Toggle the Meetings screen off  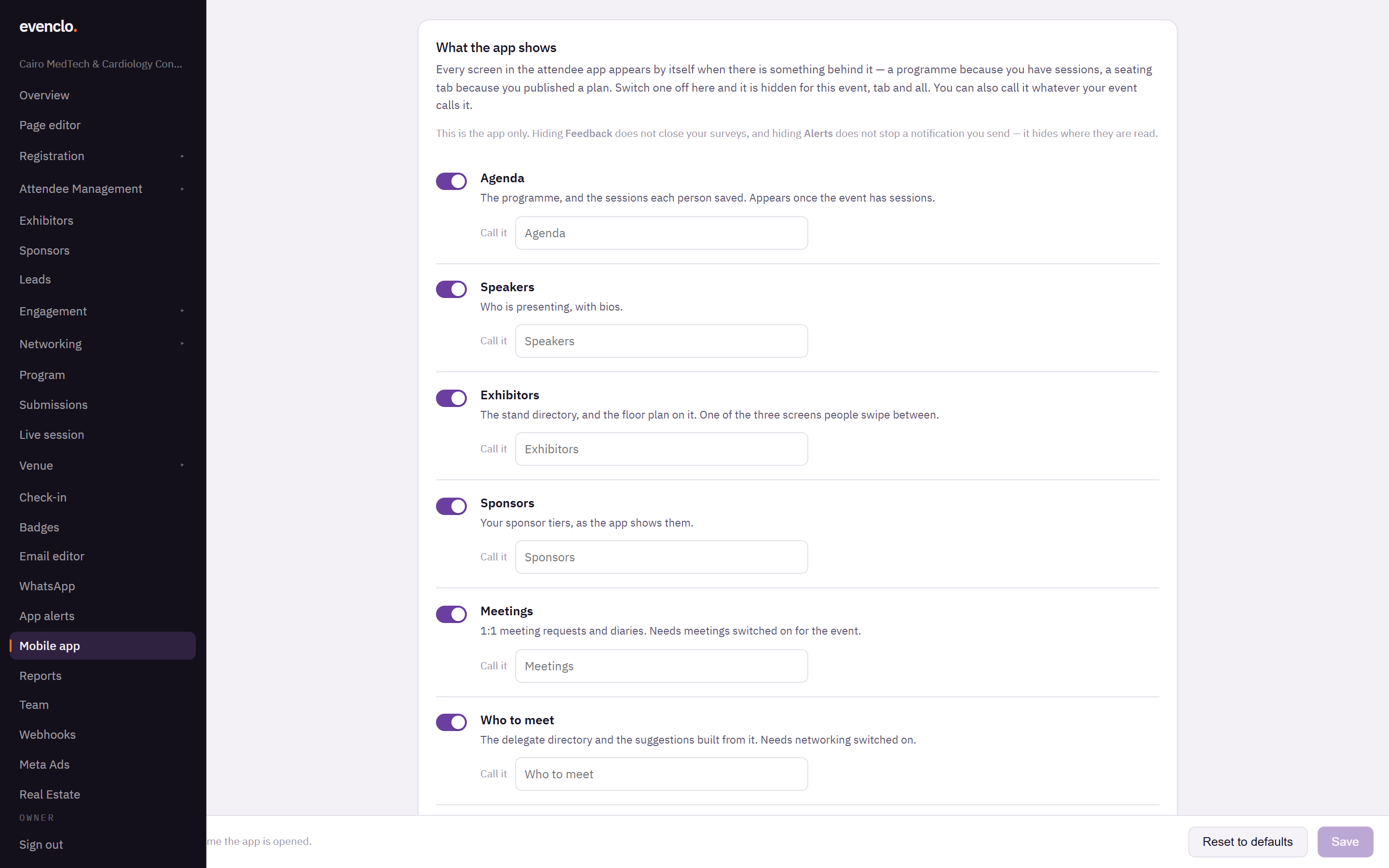coord(451,614)
